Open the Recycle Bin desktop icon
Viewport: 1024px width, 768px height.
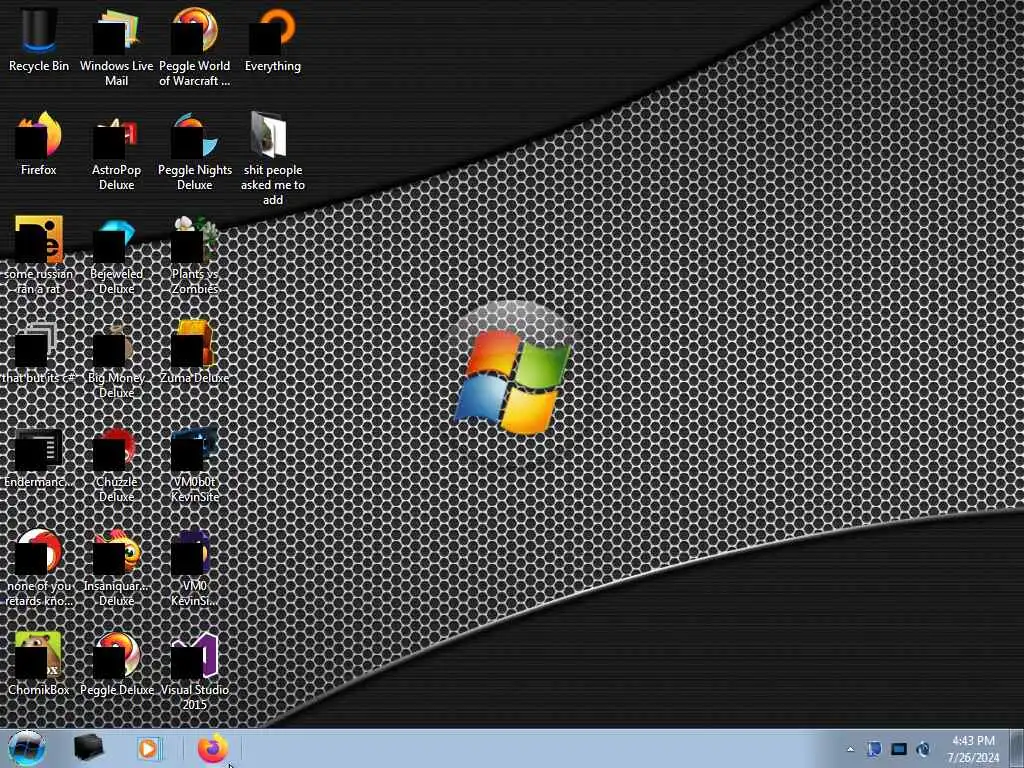(x=39, y=39)
